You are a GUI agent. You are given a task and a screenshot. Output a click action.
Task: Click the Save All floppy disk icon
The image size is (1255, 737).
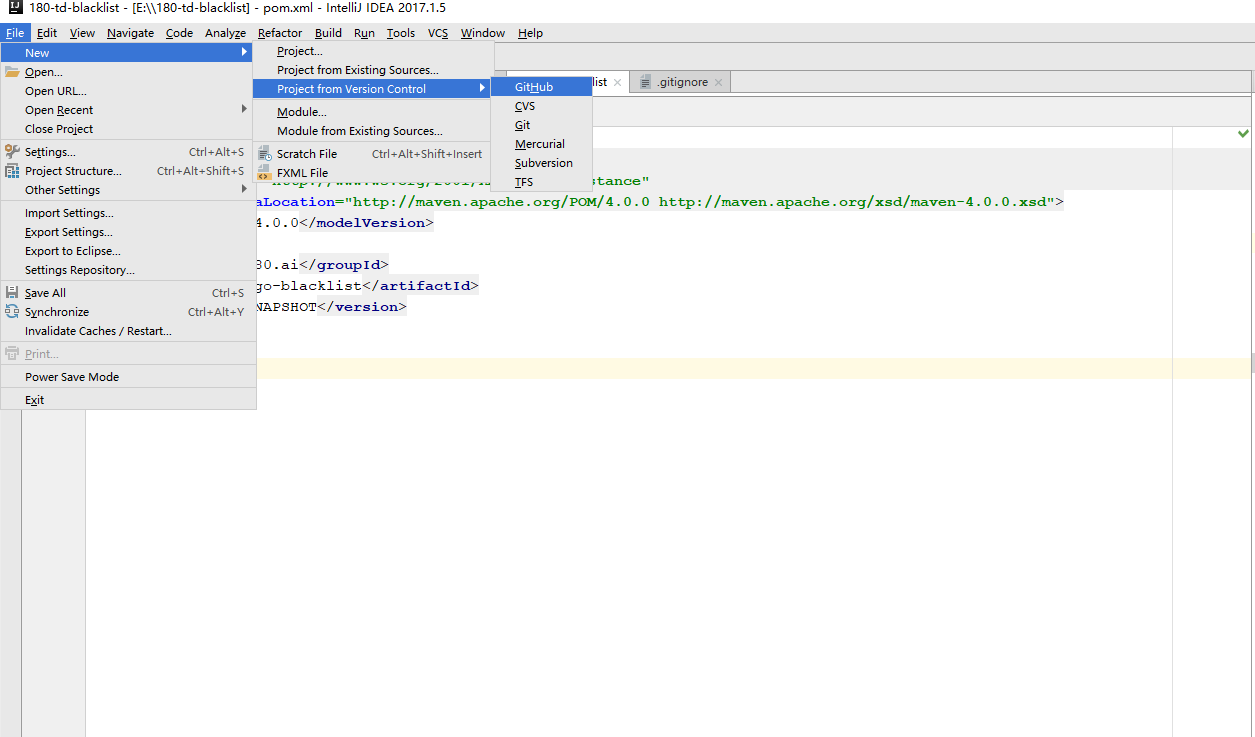(x=10, y=292)
